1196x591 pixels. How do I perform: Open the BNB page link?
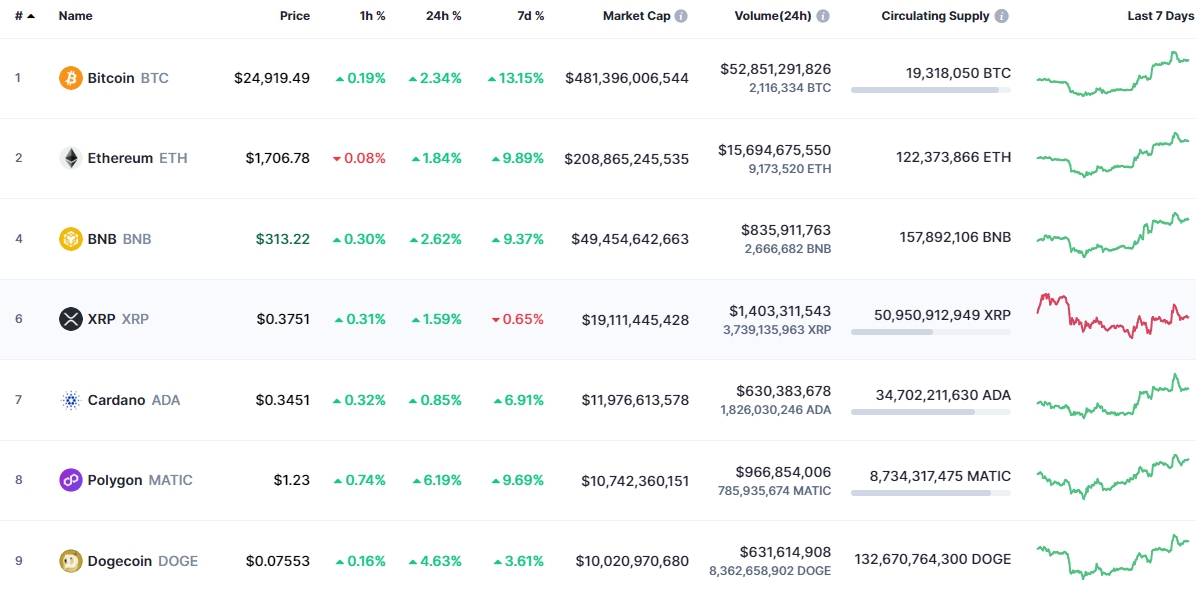[x=120, y=239]
